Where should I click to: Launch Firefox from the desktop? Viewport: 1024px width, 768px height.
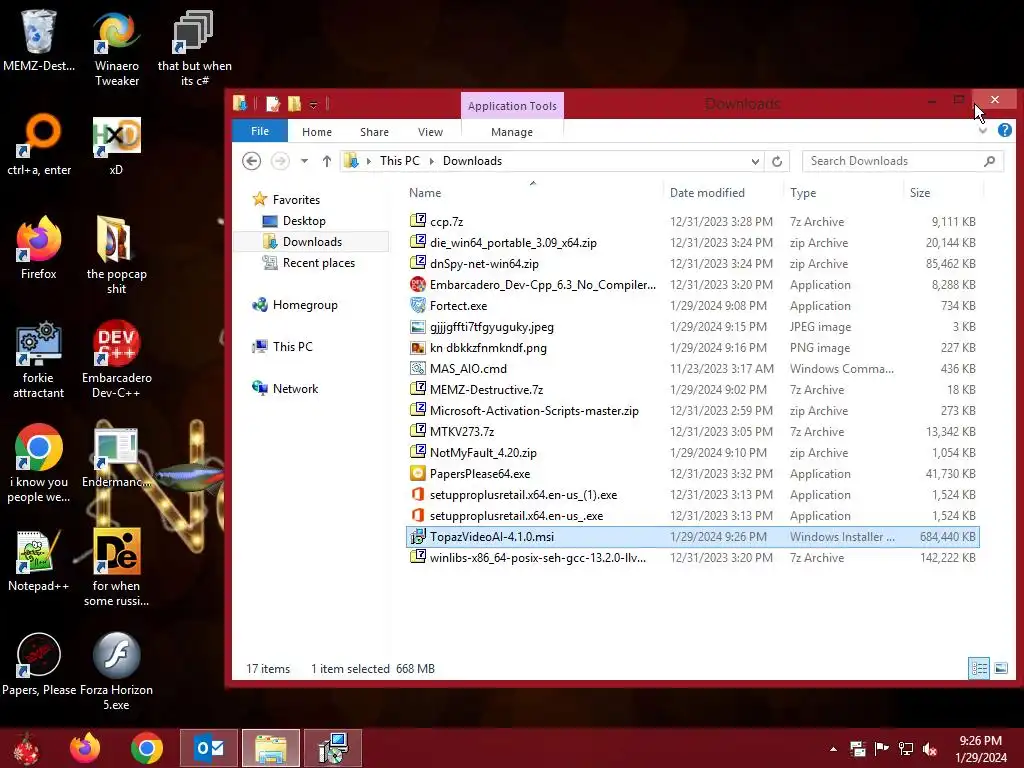(39, 248)
